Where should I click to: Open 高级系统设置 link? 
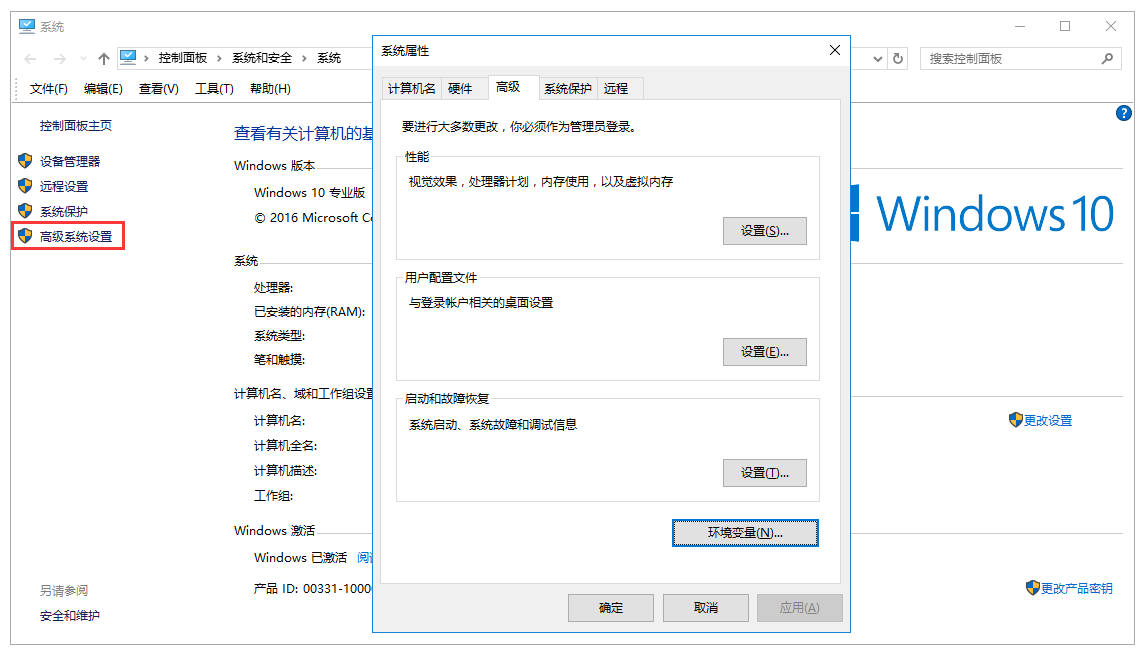[76, 236]
